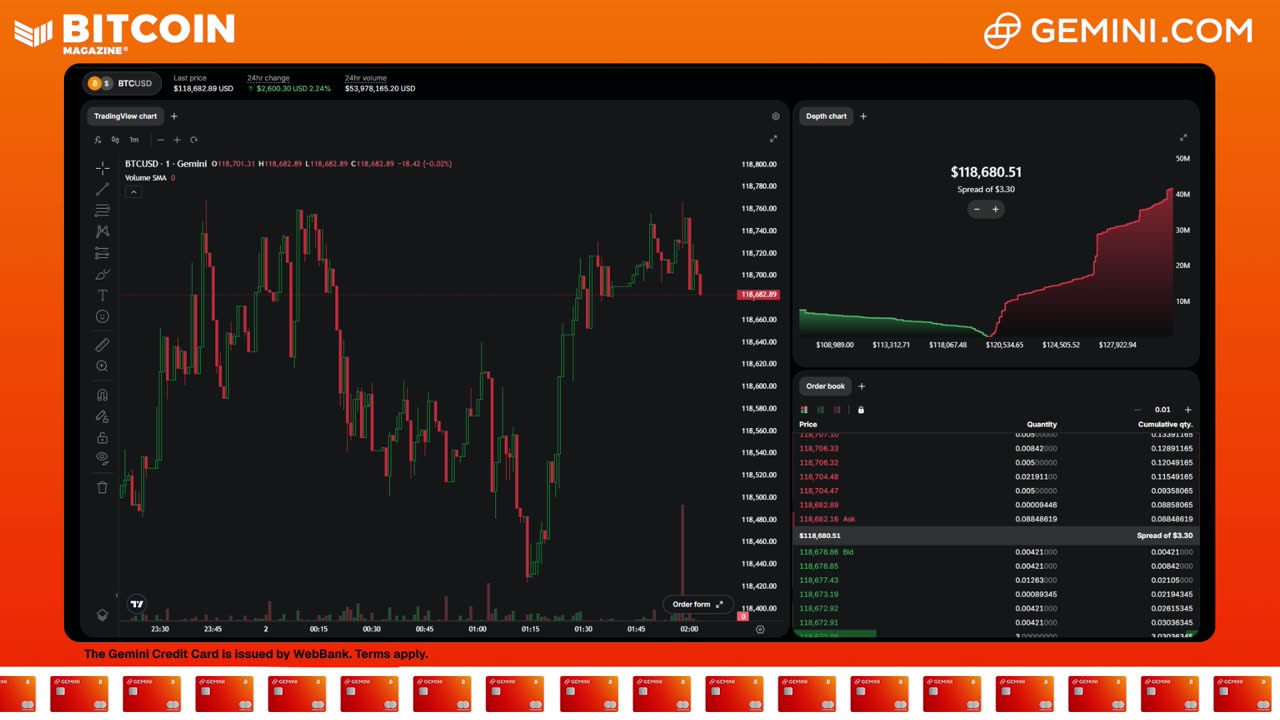The height and width of the screenshot is (720, 1280).
Task: Switch to the Order book tab
Action: (x=825, y=386)
